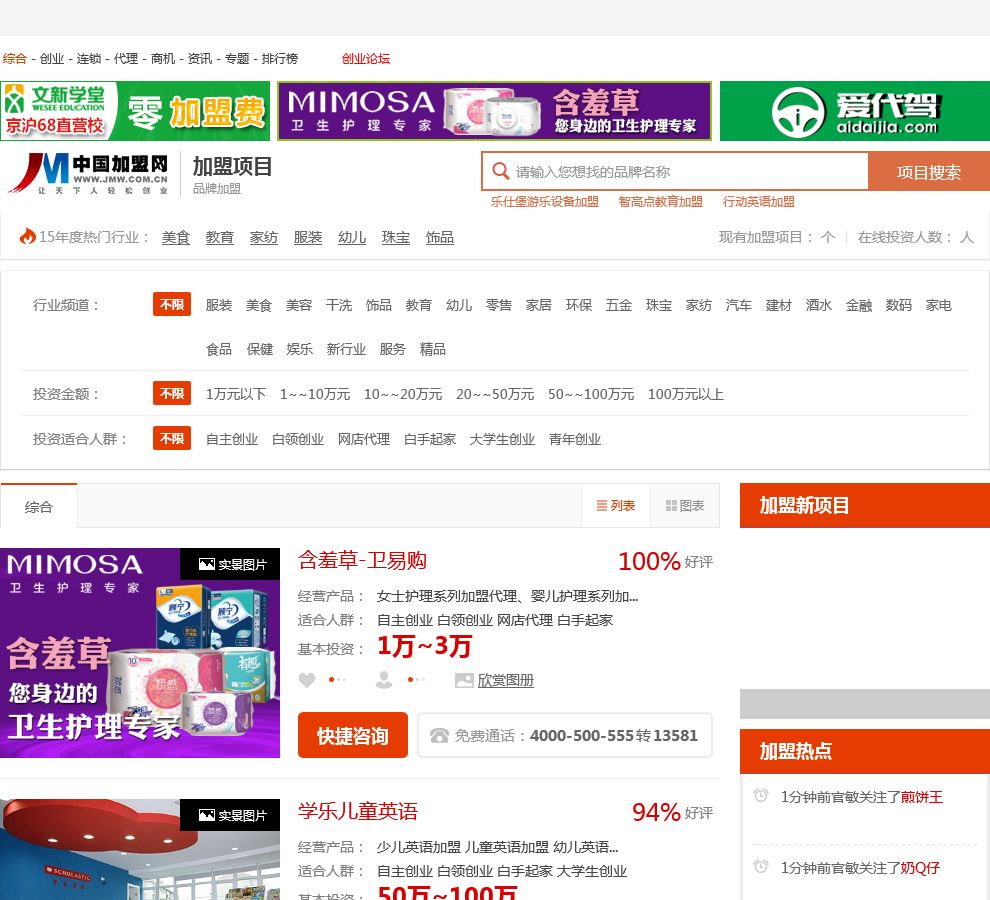
Task: Open 综合 in the top navigation
Action: coord(15,59)
